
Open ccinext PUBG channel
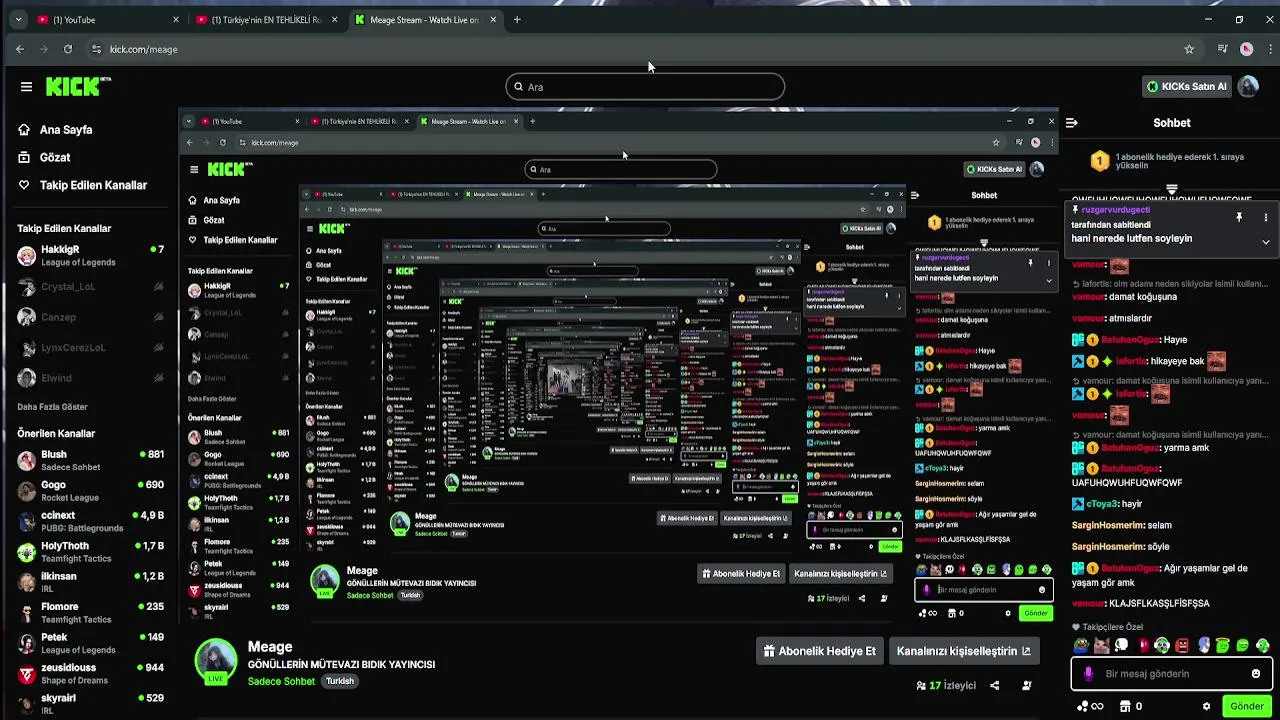coord(90,521)
